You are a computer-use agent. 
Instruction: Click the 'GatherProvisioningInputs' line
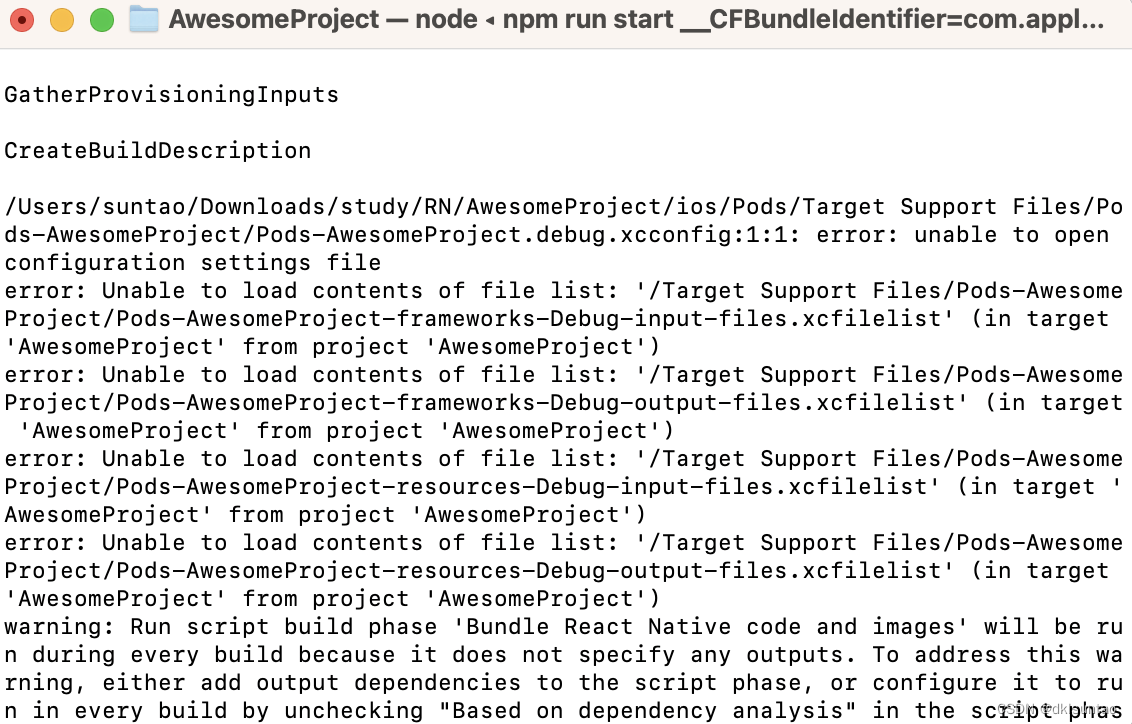tap(170, 94)
